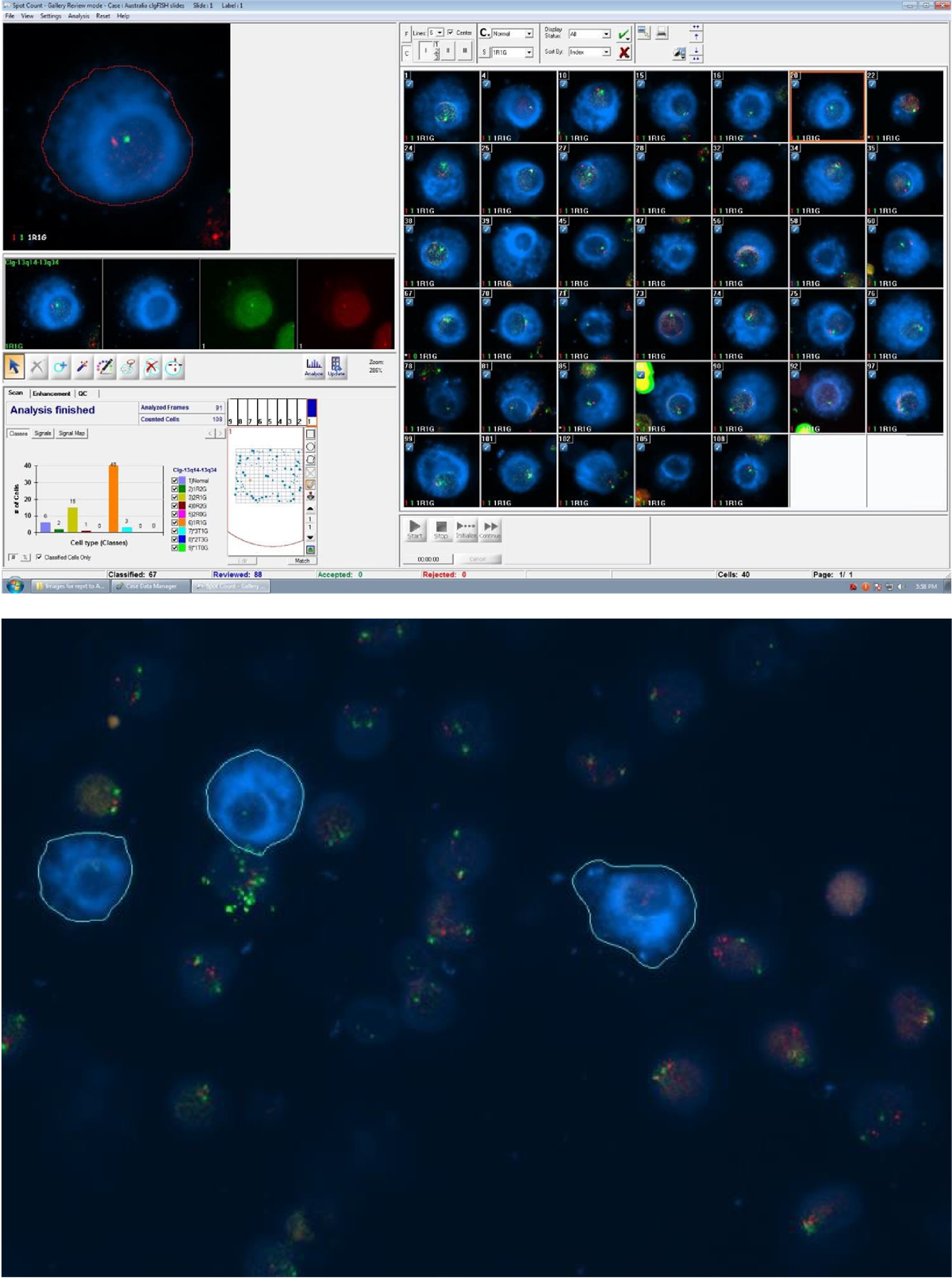Select the multicolor pen drawing tool

tap(106, 366)
